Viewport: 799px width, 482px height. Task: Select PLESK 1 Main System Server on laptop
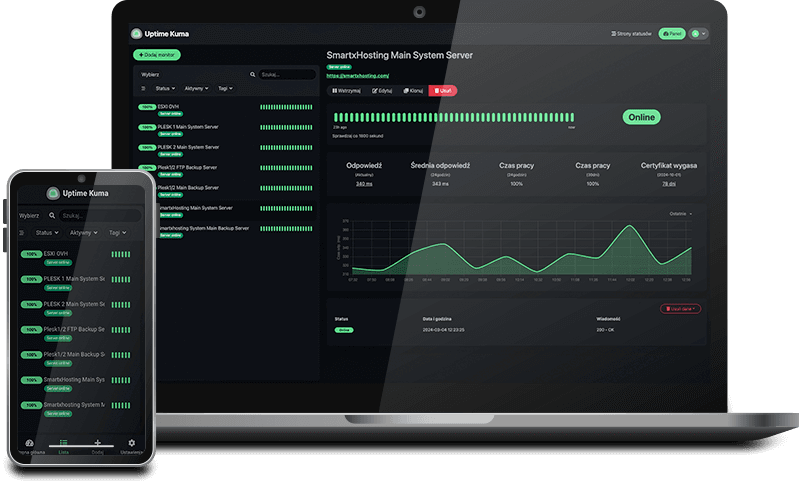(x=225, y=130)
